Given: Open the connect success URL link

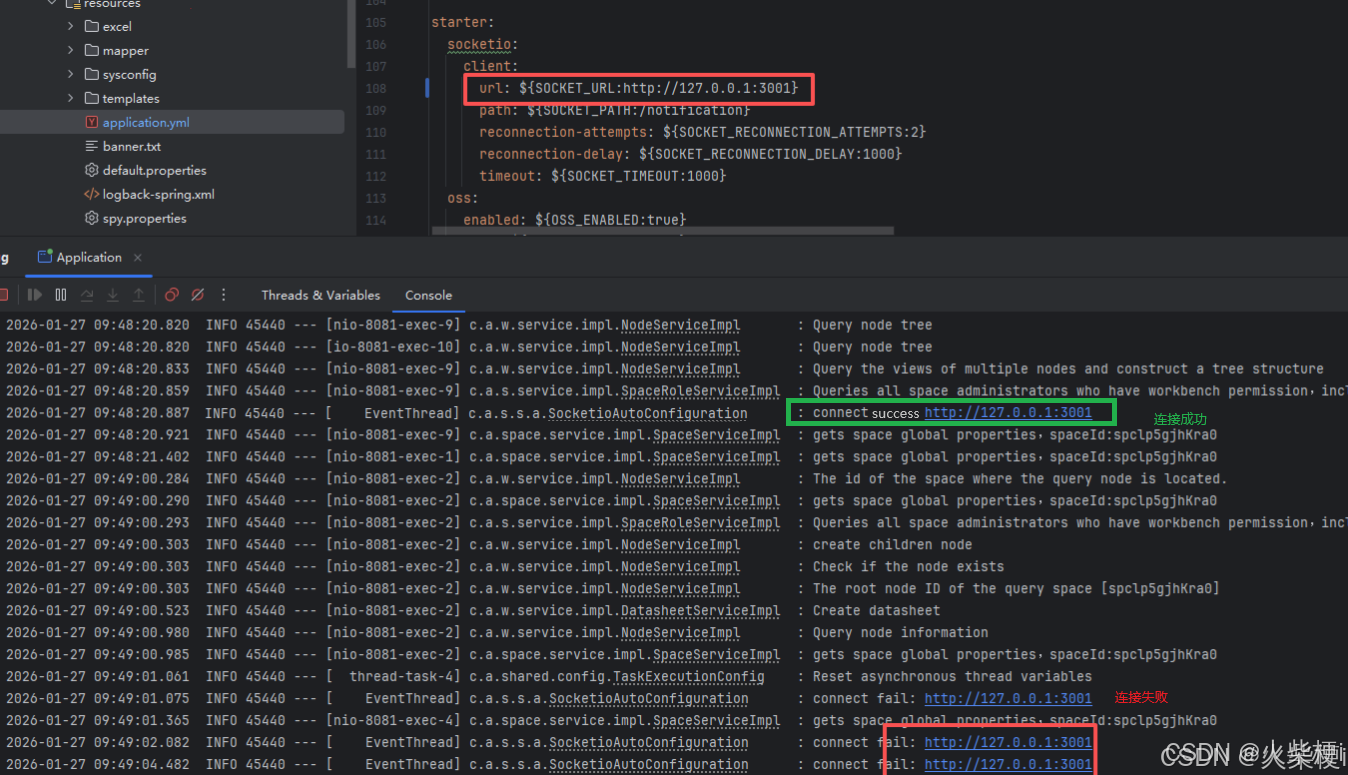Looking at the screenshot, I should [x=1007, y=413].
